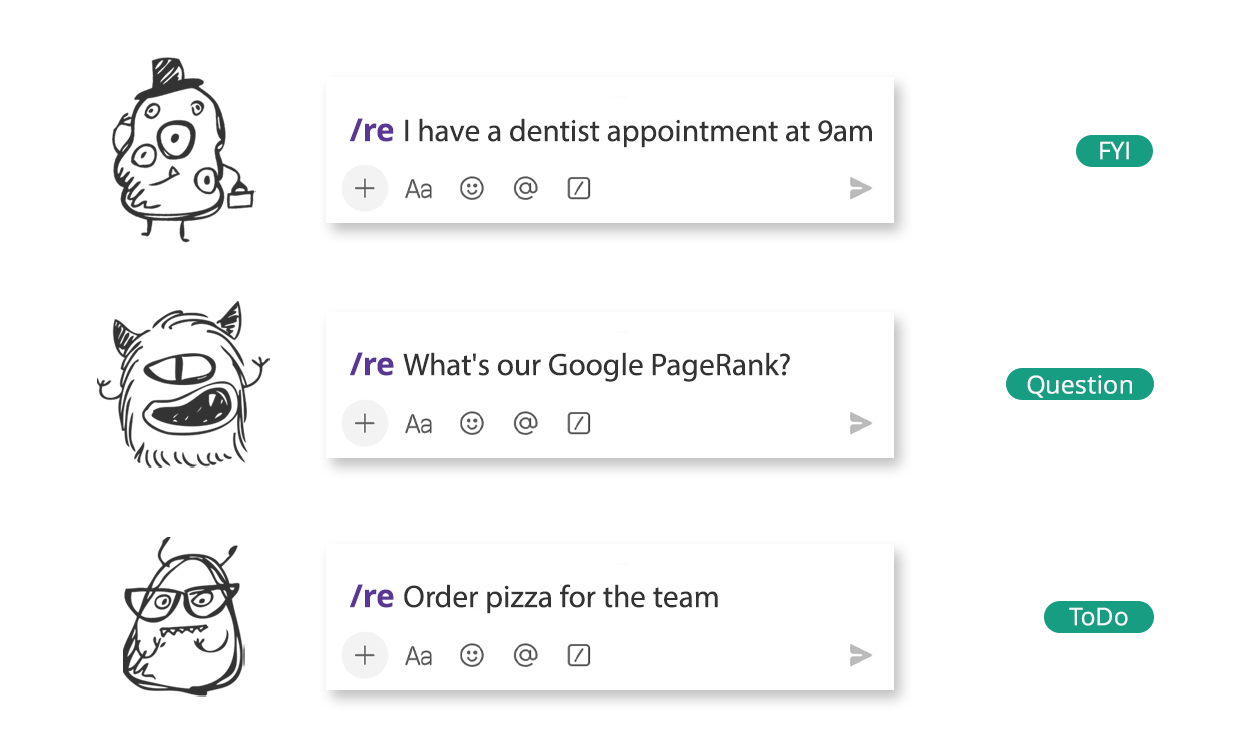Screen dimensions: 1250x754
Task: Open slash commands in the PageRank message box
Action: [579, 423]
